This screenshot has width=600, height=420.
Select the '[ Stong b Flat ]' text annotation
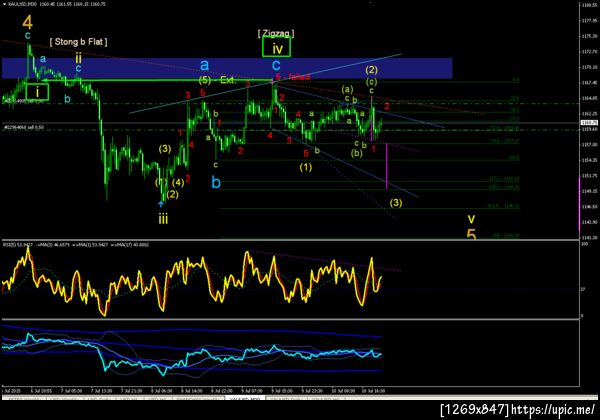[78, 42]
